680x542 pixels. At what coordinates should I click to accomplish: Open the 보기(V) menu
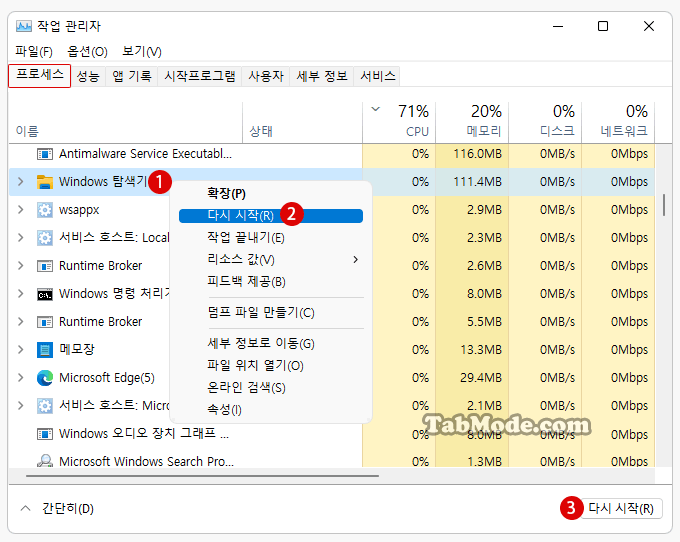tap(142, 51)
